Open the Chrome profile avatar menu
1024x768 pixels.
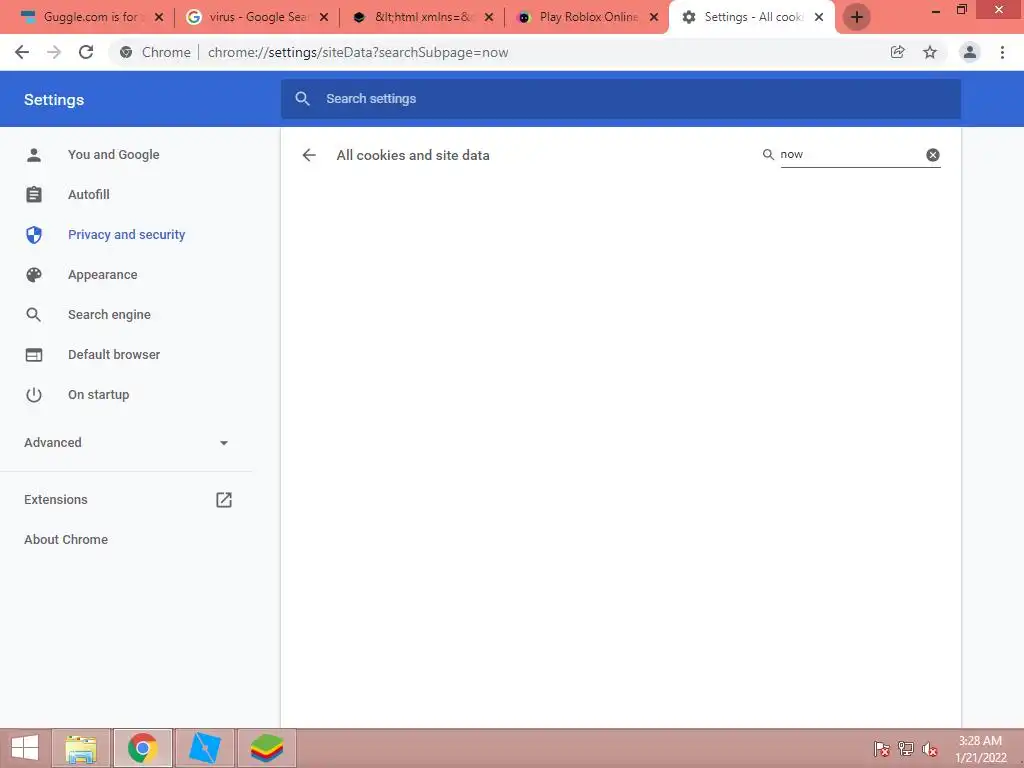click(970, 52)
